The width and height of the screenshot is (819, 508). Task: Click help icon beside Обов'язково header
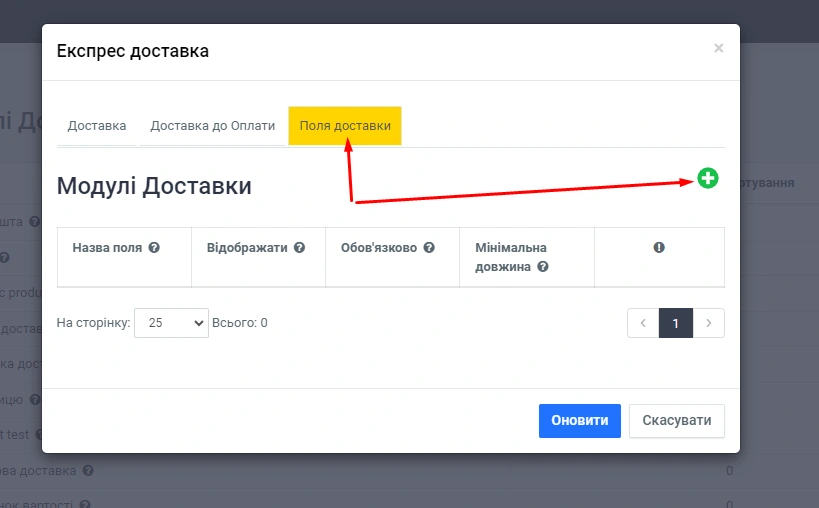pyautogui.click(x=428, y=247)
